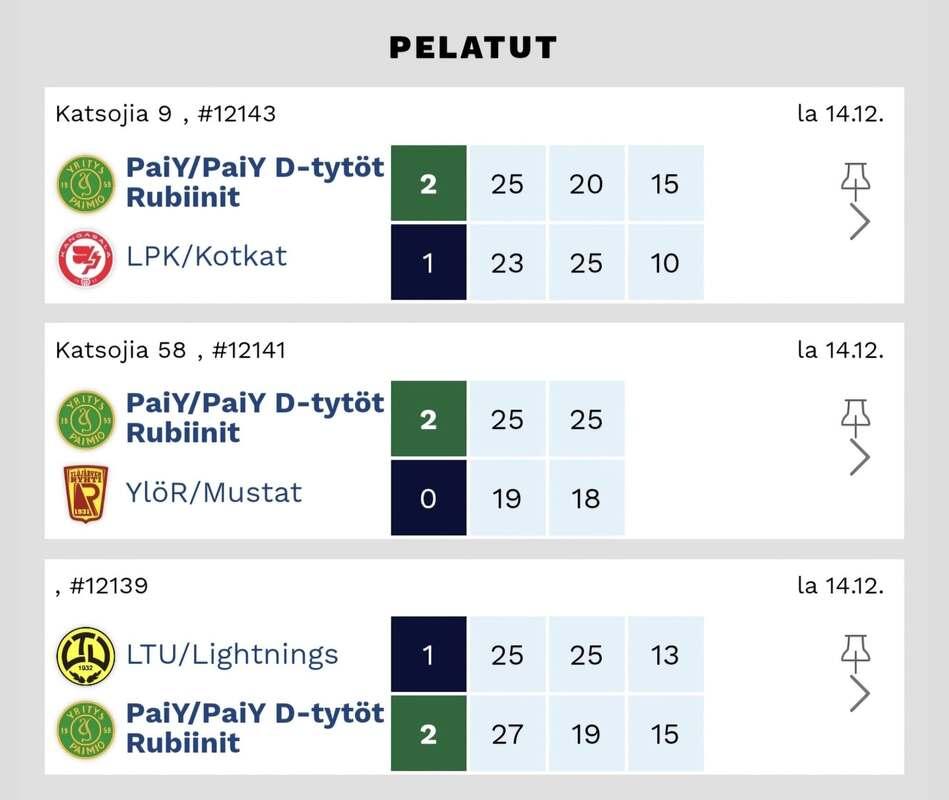
Task: Pin match #12143 with the pushpin icon
Action: [x=856, y=181]
